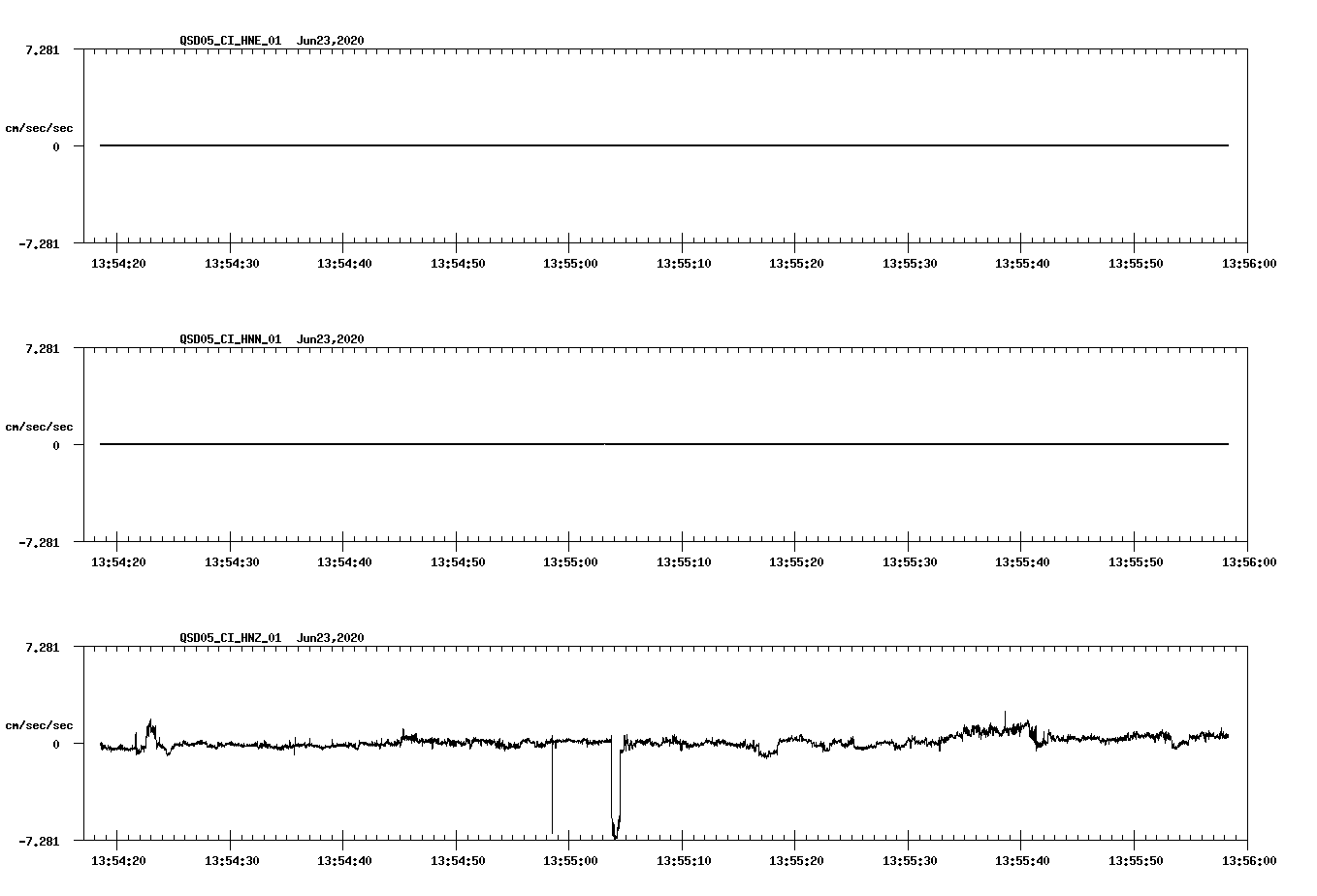Click 13:55:10 time label under HNZ plot
Screen dimensions: 1317x896
click(x=683, y=860)
